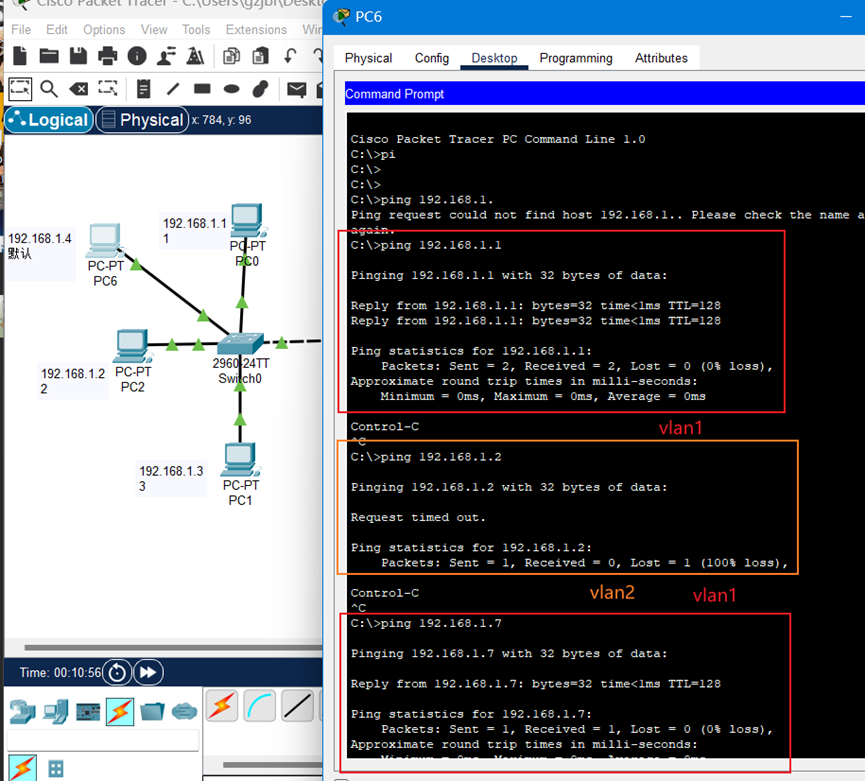Pick the Draw Ellipse tool
This screenshot has height=781, width=865.
232,89
